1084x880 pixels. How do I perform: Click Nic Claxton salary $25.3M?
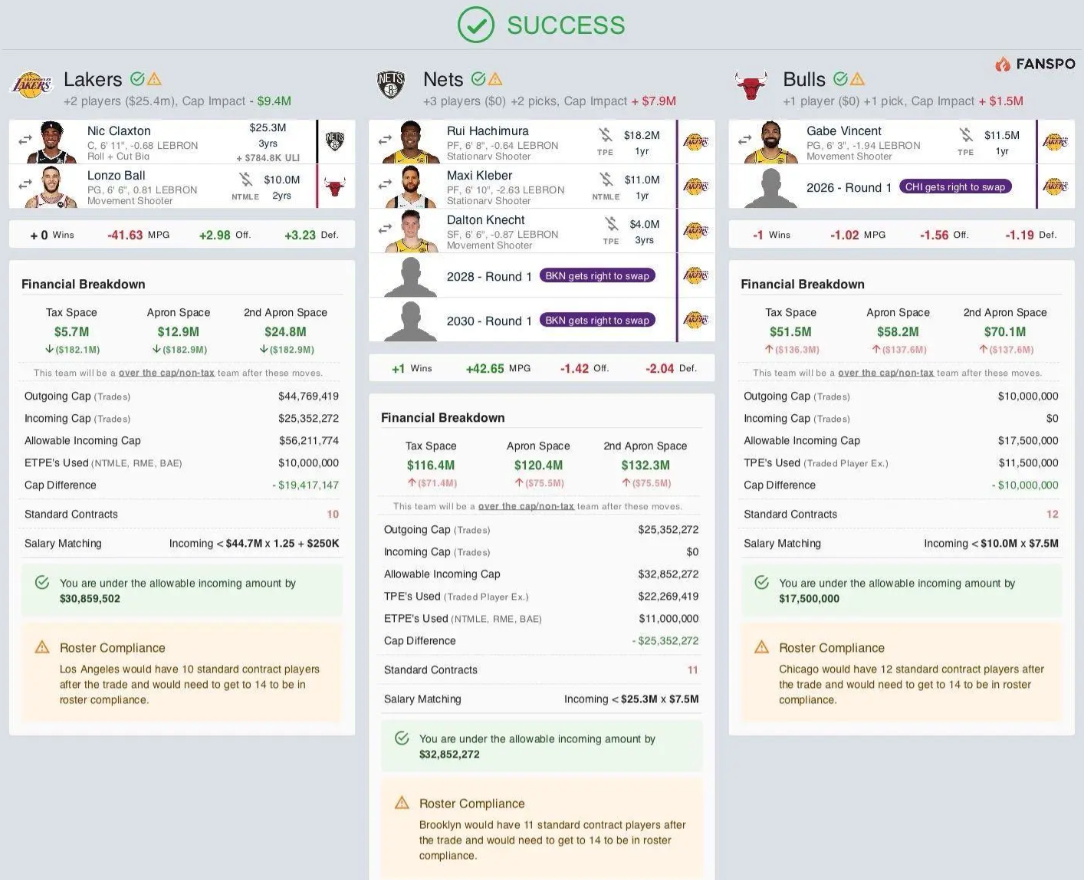pyautogui.click(x=268, y=128)
